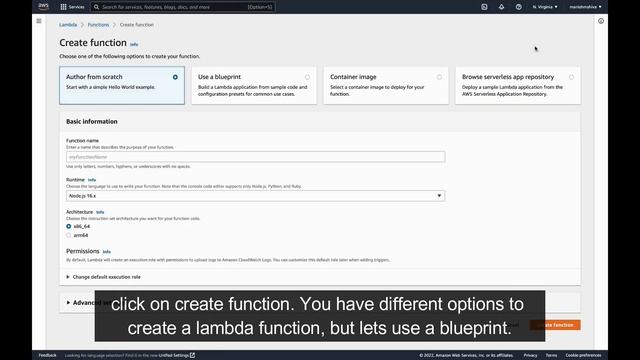
Task: Select the Container image option
Action: [386, 85]
